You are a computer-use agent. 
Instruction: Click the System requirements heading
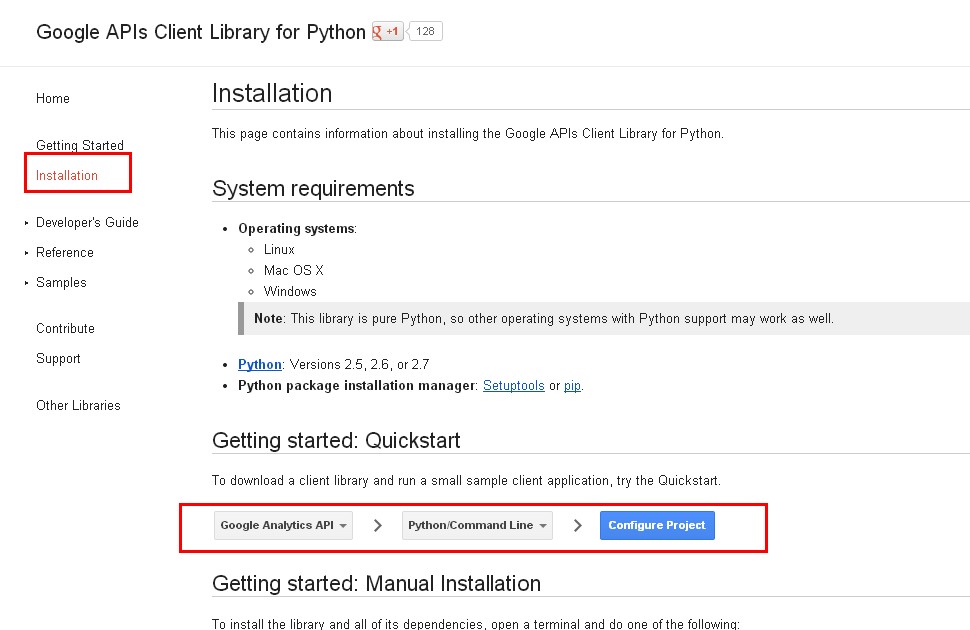coord(313,188)
